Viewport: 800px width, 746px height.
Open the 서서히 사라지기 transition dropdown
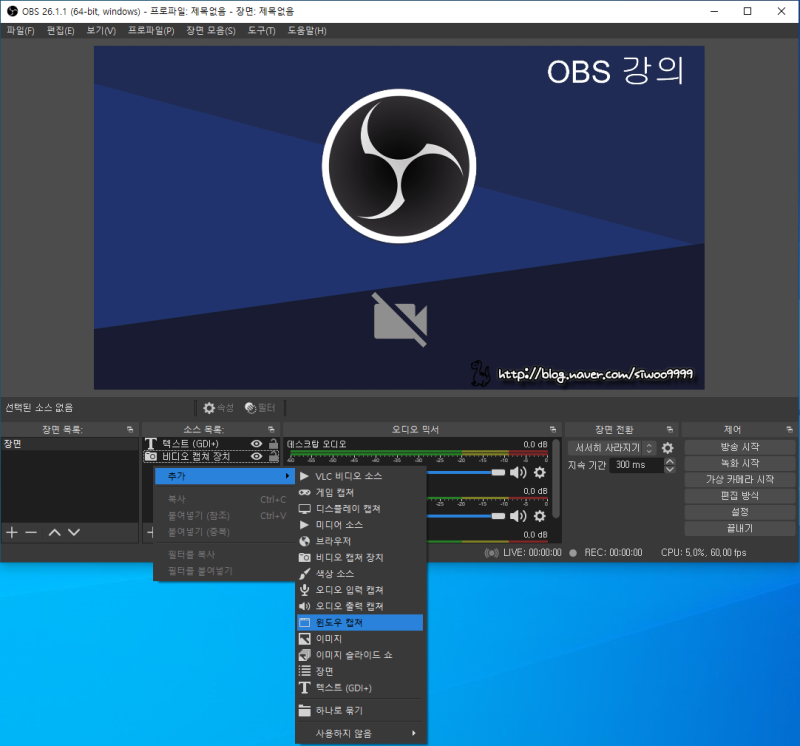612,448
